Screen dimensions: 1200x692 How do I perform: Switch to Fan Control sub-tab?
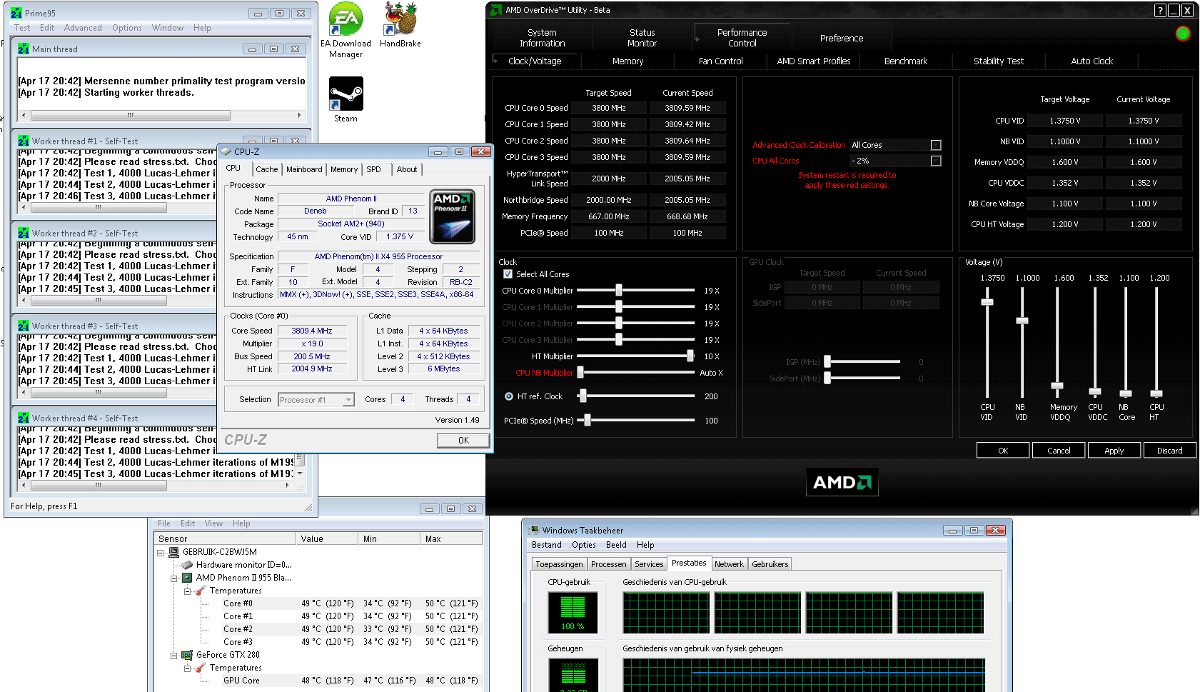point(720,61)
